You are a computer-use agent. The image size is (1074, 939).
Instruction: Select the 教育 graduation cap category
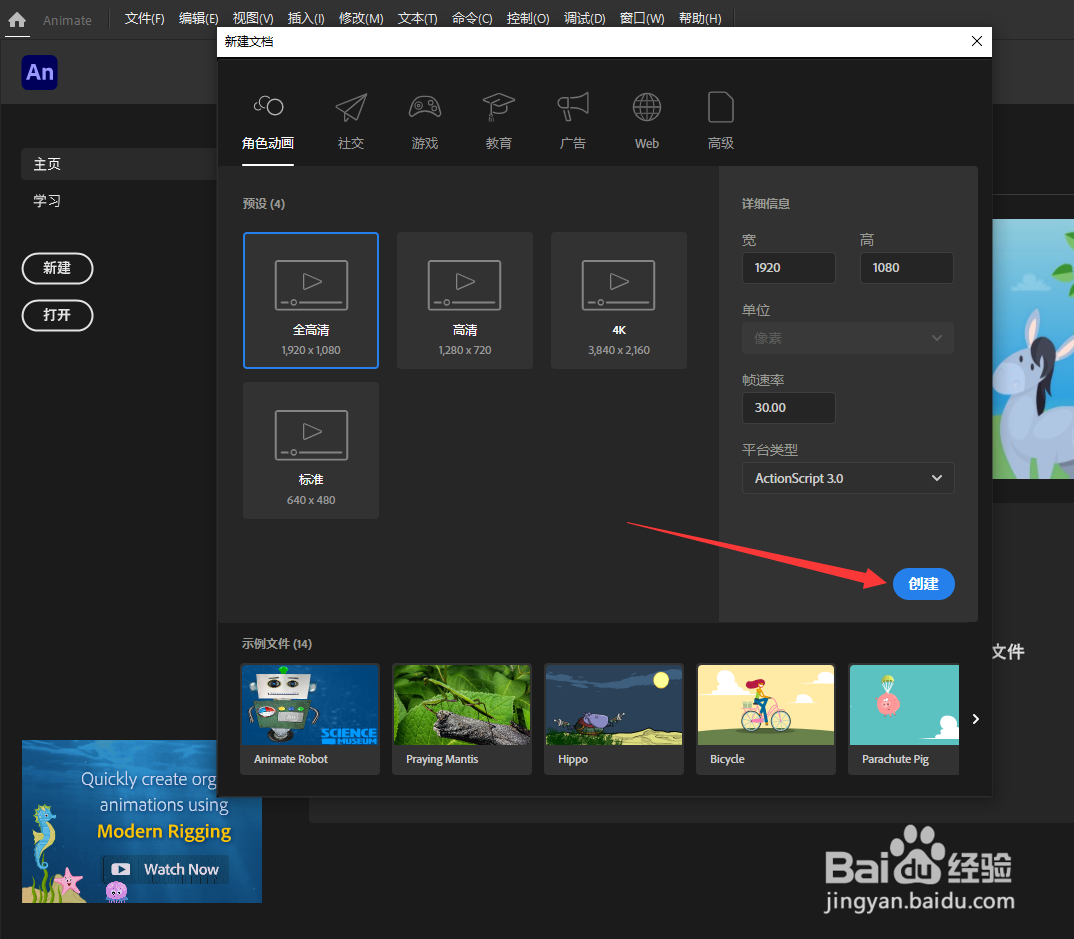[499, 122]
